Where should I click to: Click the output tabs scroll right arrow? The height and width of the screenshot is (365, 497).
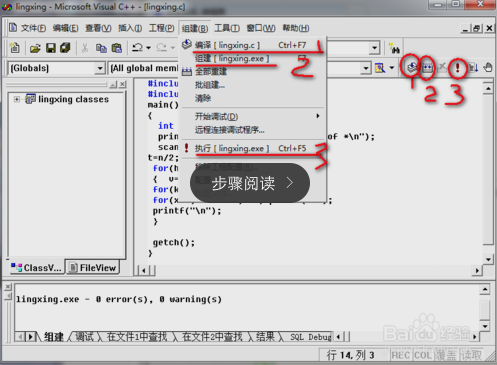31,337
